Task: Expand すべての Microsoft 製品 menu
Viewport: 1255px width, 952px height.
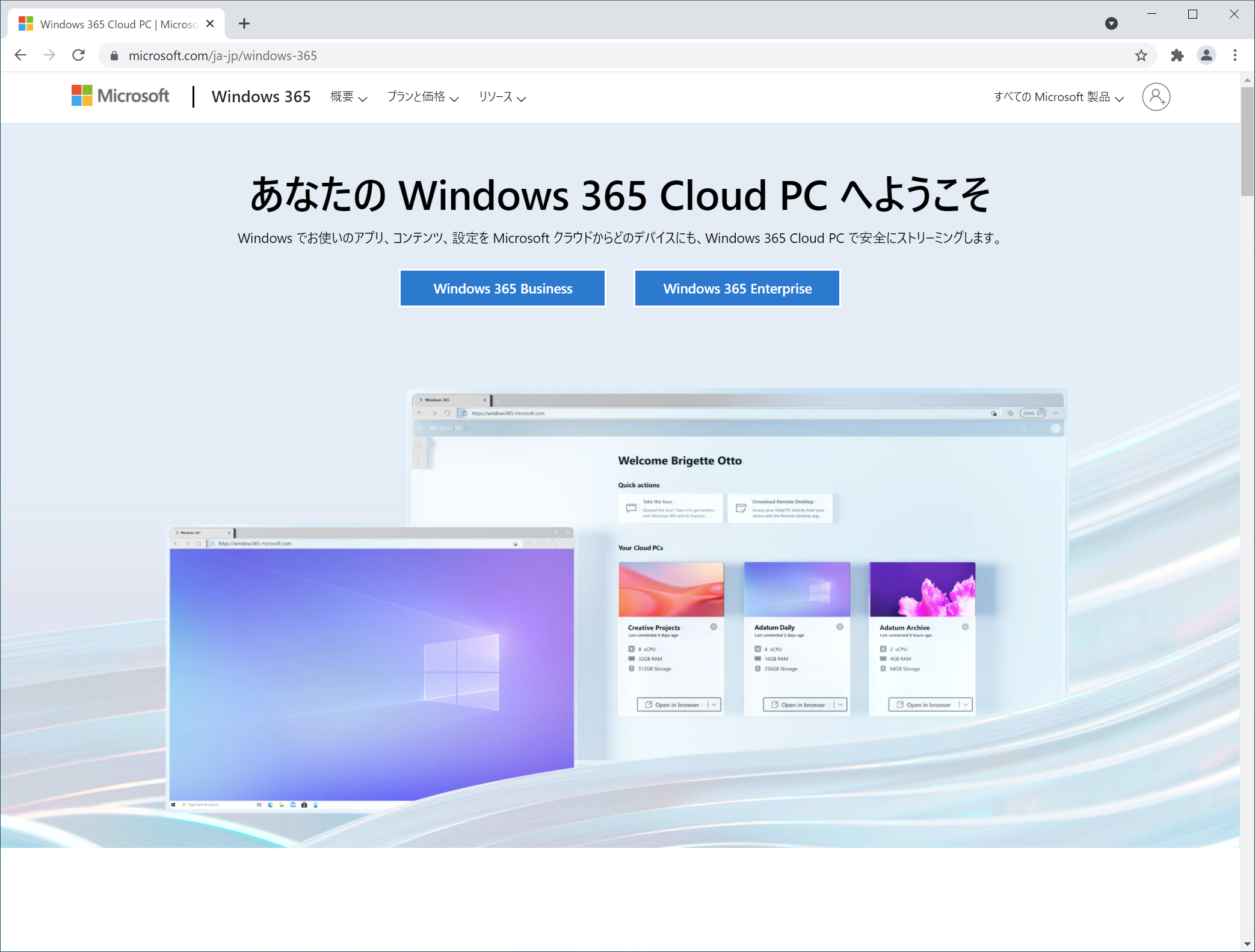Action: (x=1059, y=97)
